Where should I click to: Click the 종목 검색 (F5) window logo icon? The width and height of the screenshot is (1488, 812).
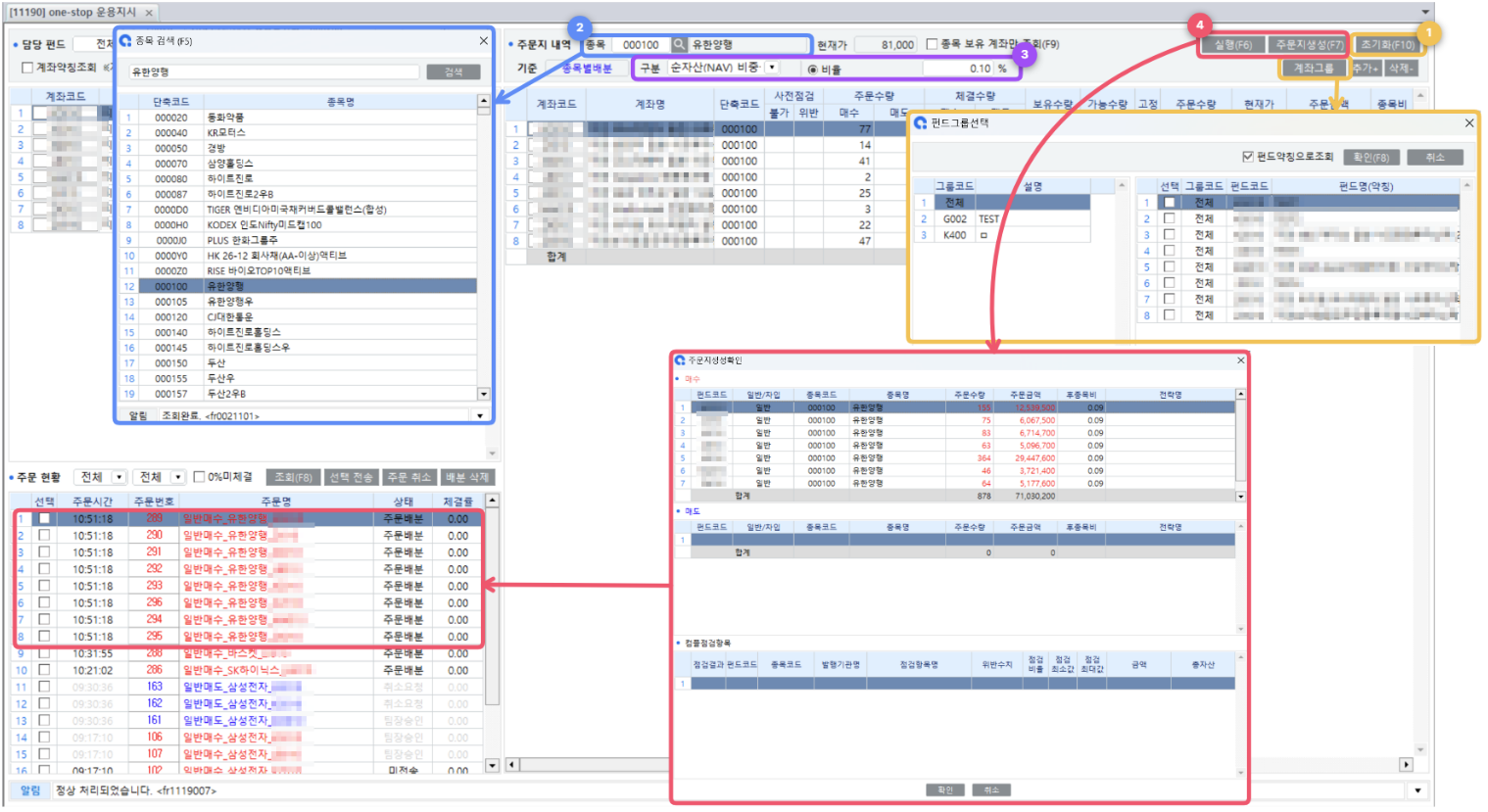point(125,41)
